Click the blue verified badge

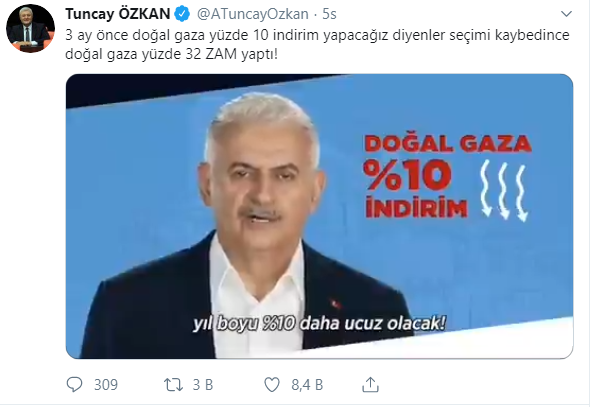(182, 14)
